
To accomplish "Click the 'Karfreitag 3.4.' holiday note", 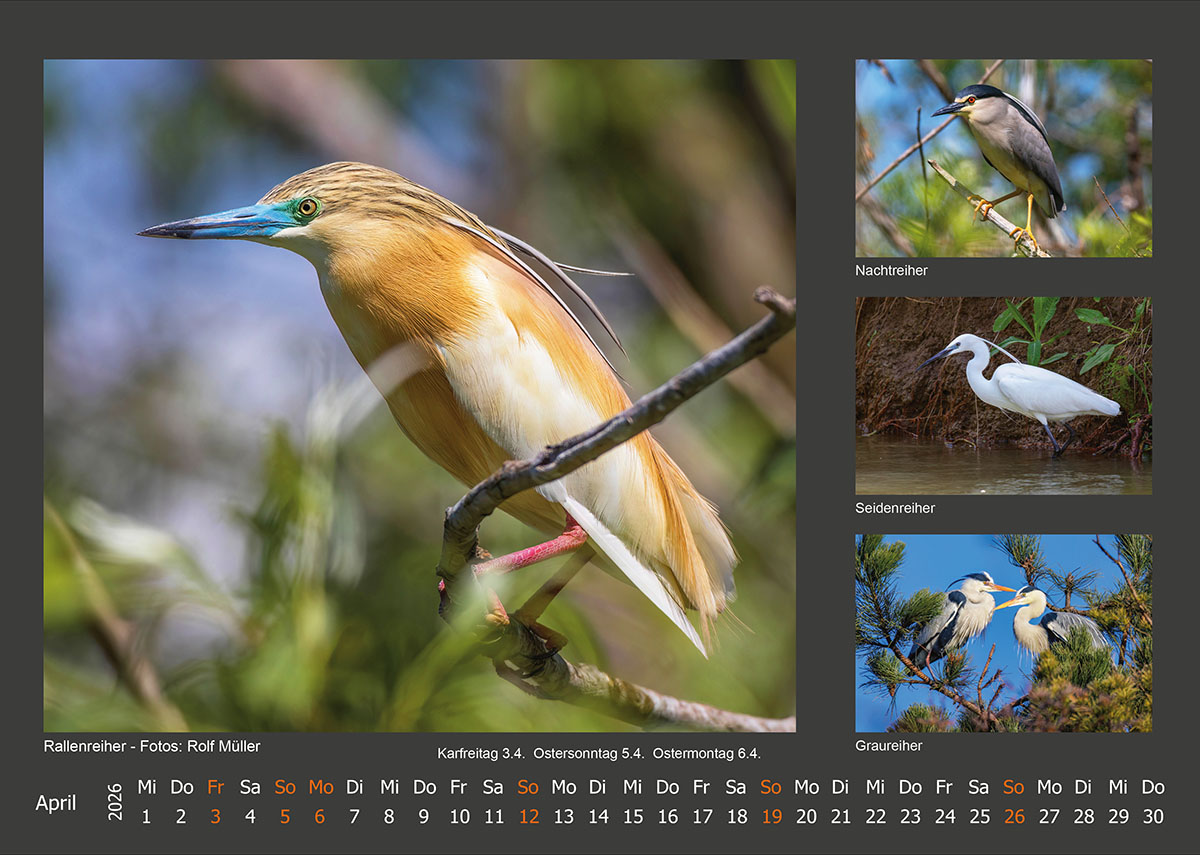I will click(x=481, y=753).
